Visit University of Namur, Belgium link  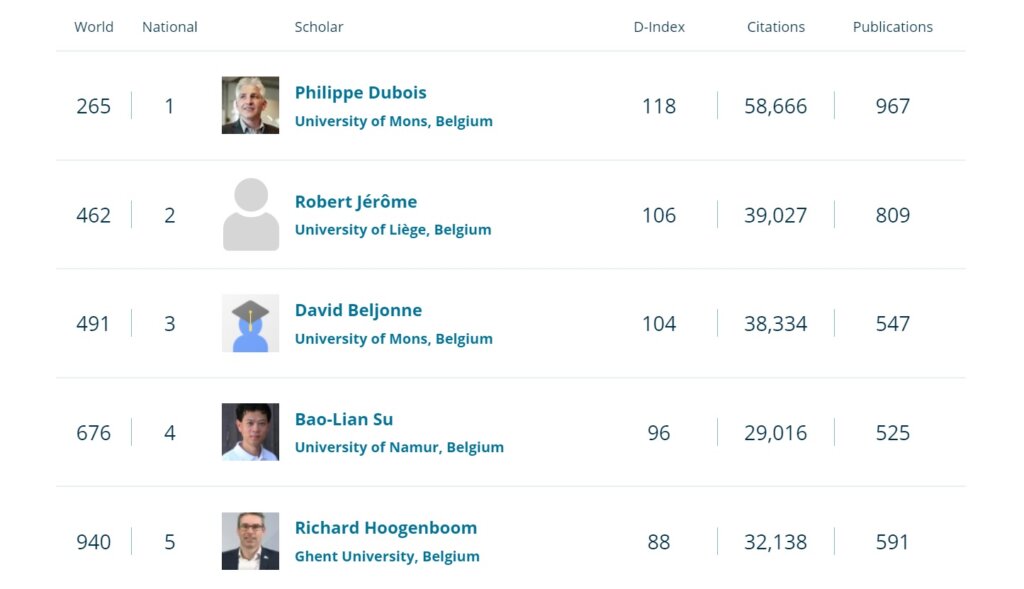click(x=399, y=447)
